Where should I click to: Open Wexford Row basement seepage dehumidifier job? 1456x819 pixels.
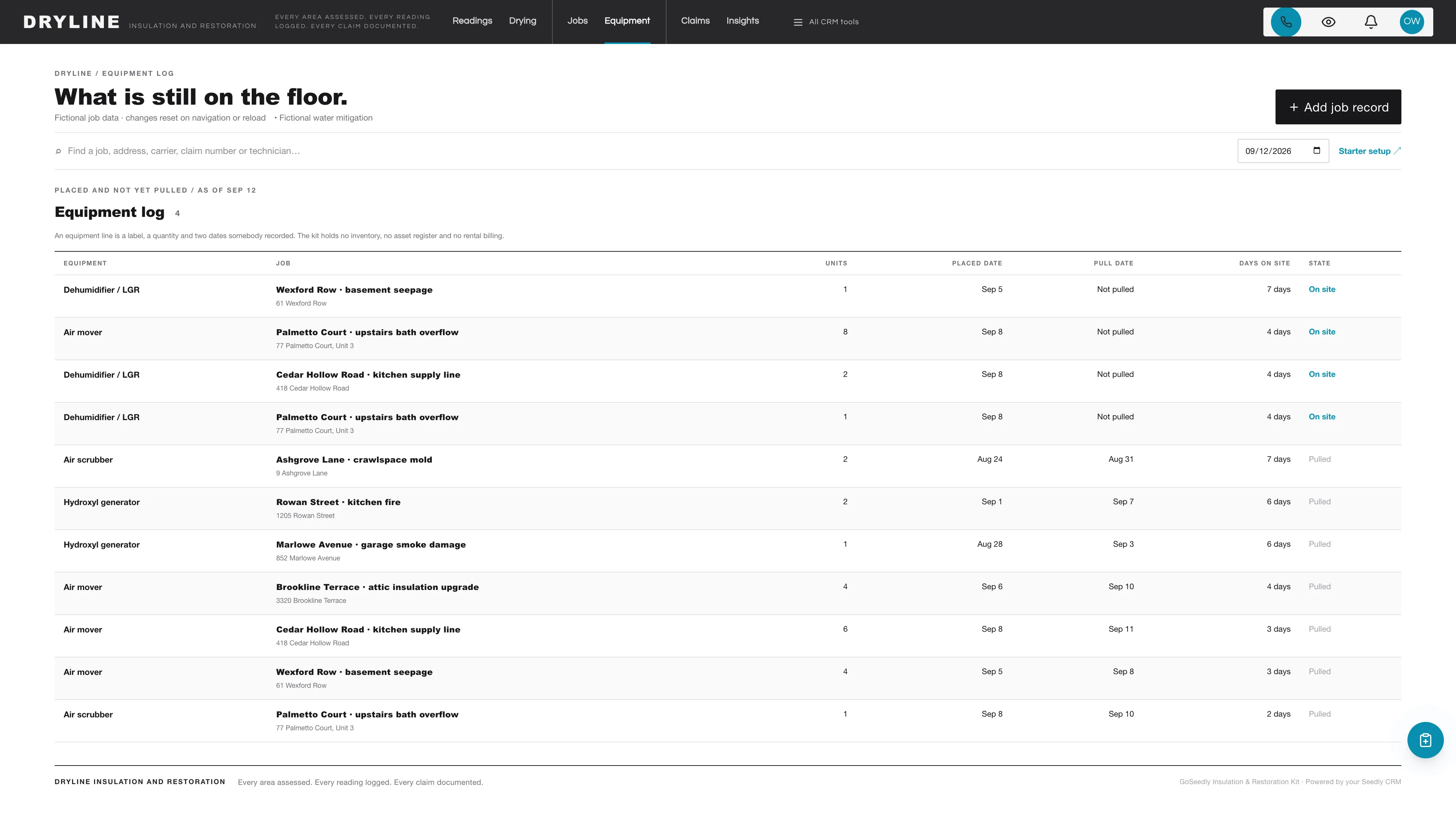[354, 290]
